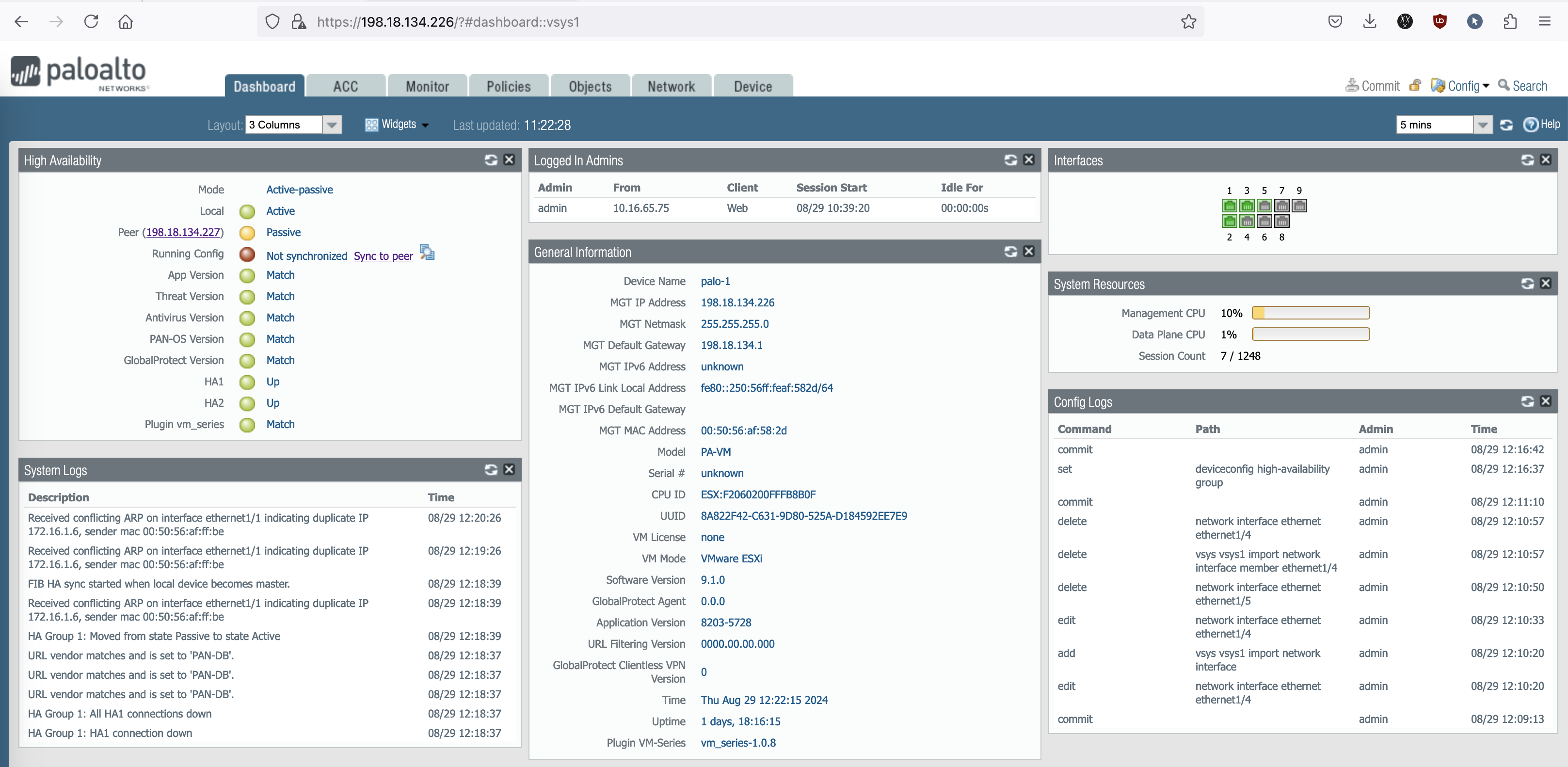Open Help in the dashboard toolbar
The width and height of the screenshot is (1568, 767).
tap(1542, 125)
